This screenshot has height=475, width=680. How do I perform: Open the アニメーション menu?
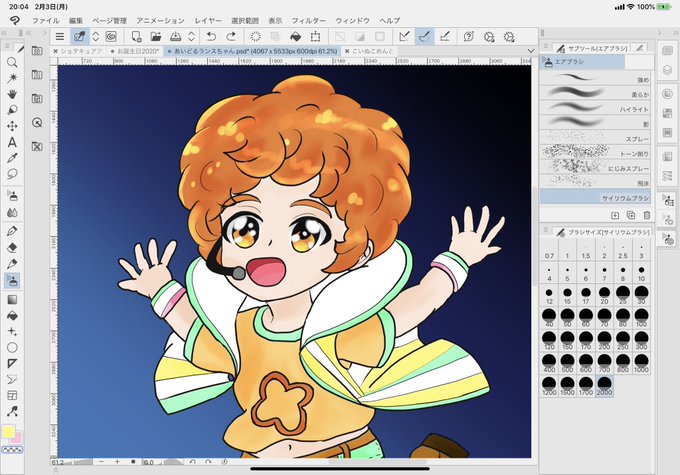coord(160,20)
